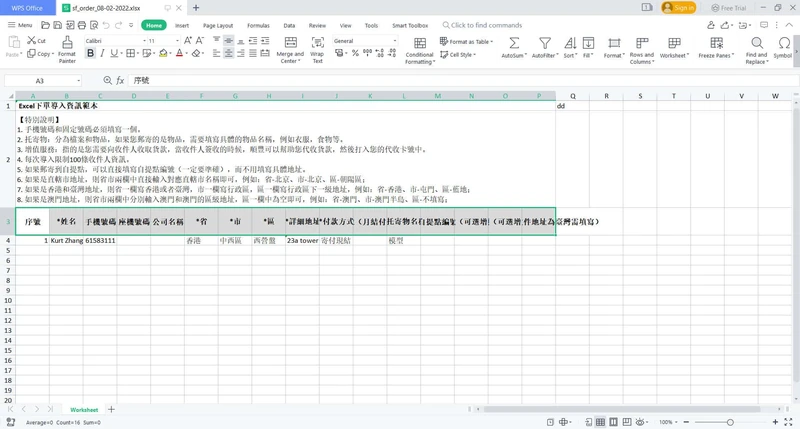Click the Print icon in quick access
This screenshot has width=800, height=429.
click(82, 25)
